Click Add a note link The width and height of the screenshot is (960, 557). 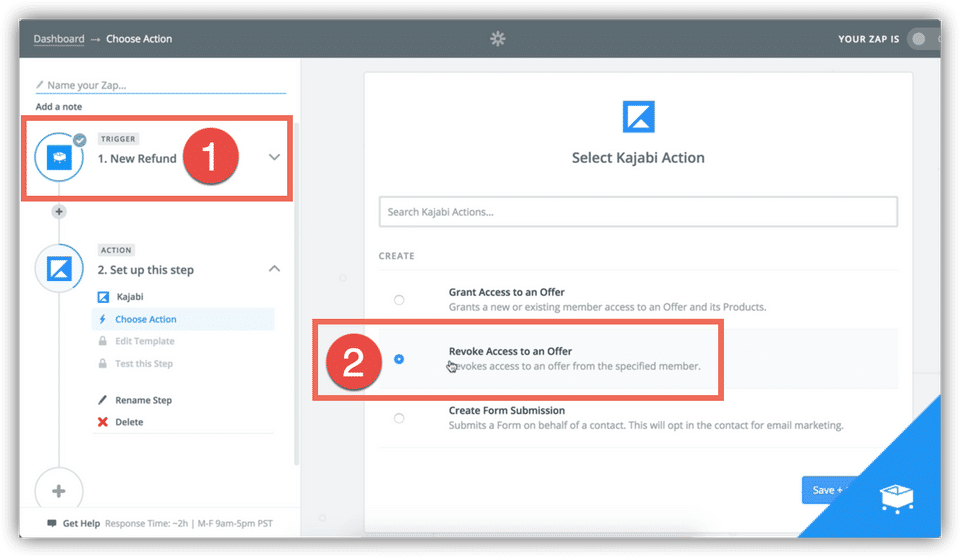click(x=59, y=107)
